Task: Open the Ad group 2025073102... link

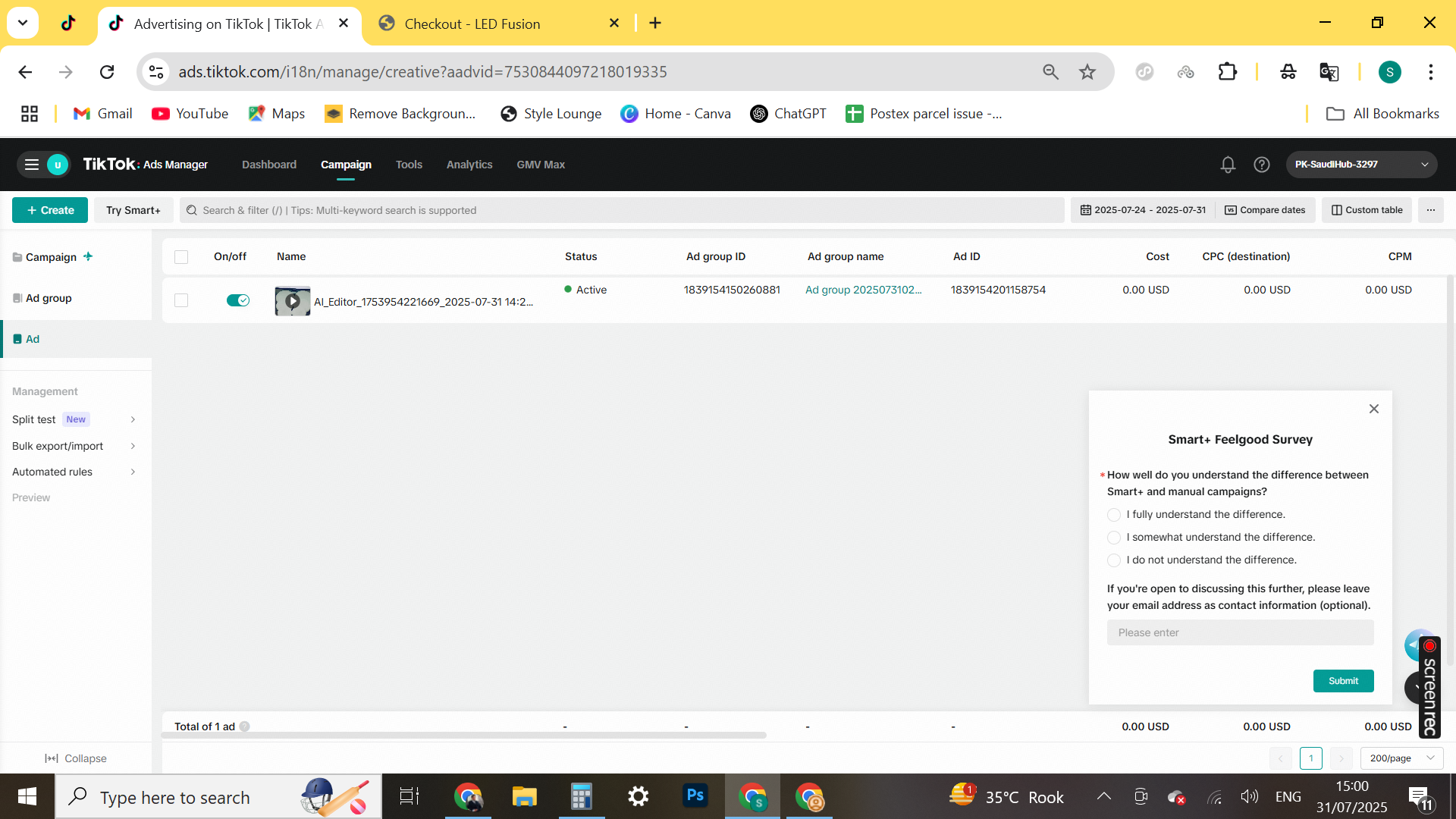Action: pos(864,290)
